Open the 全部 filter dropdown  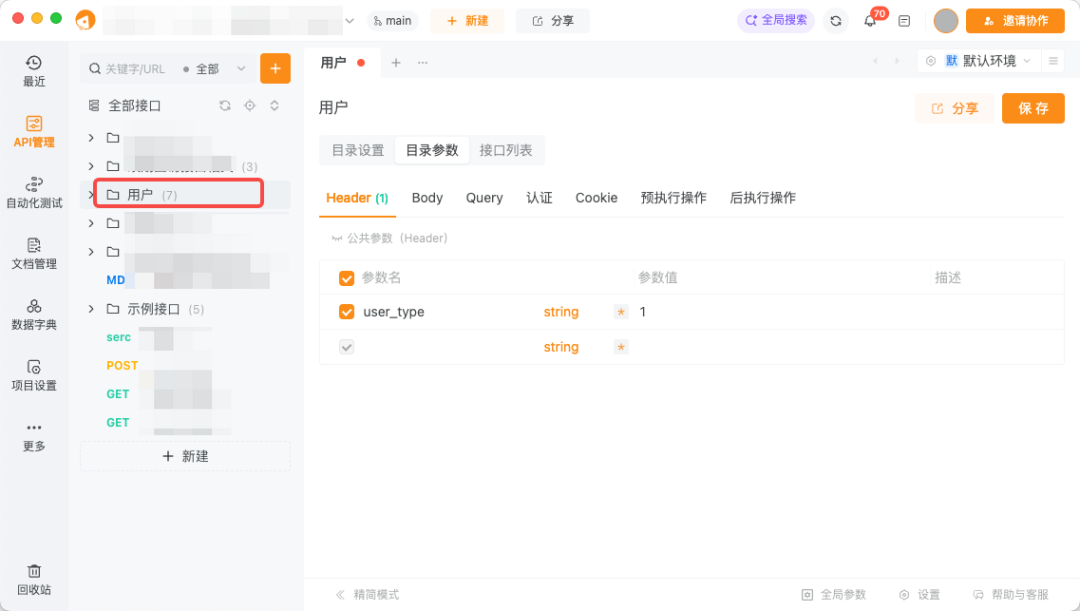pyautogui.click(x=214, y=69)
